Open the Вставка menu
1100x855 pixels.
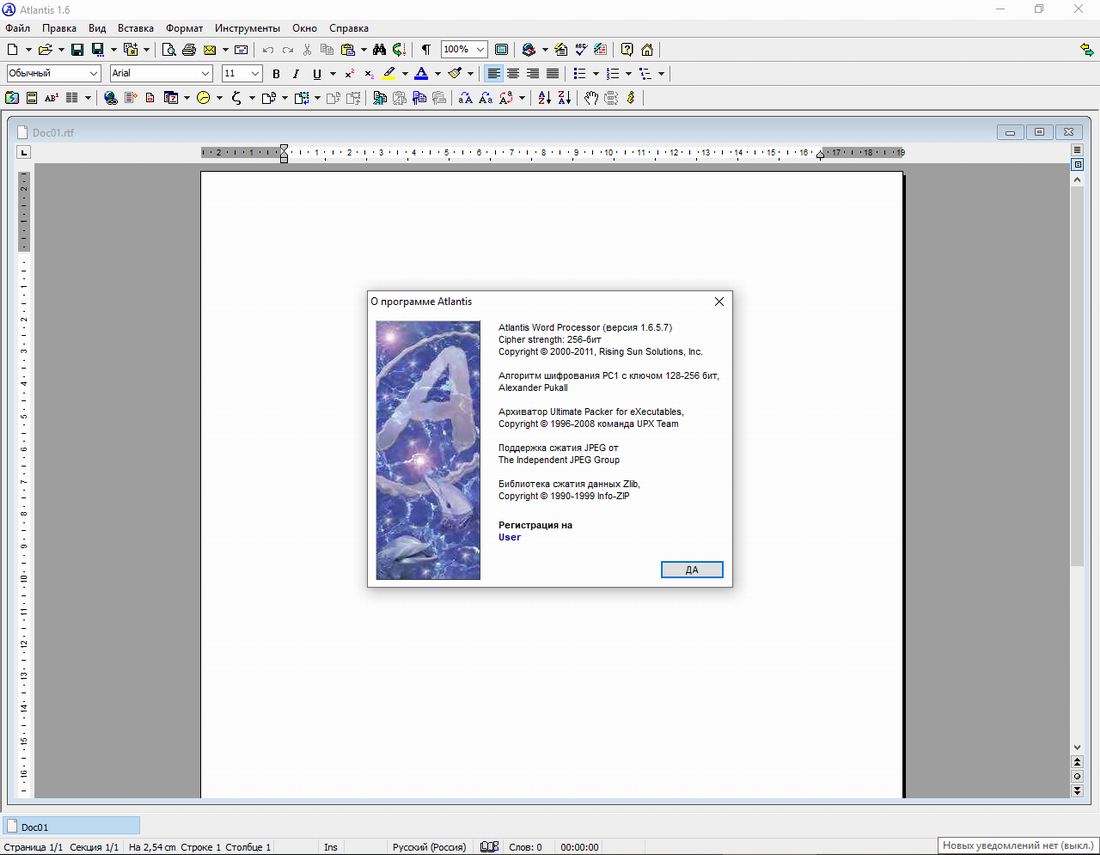click(135, 28)
